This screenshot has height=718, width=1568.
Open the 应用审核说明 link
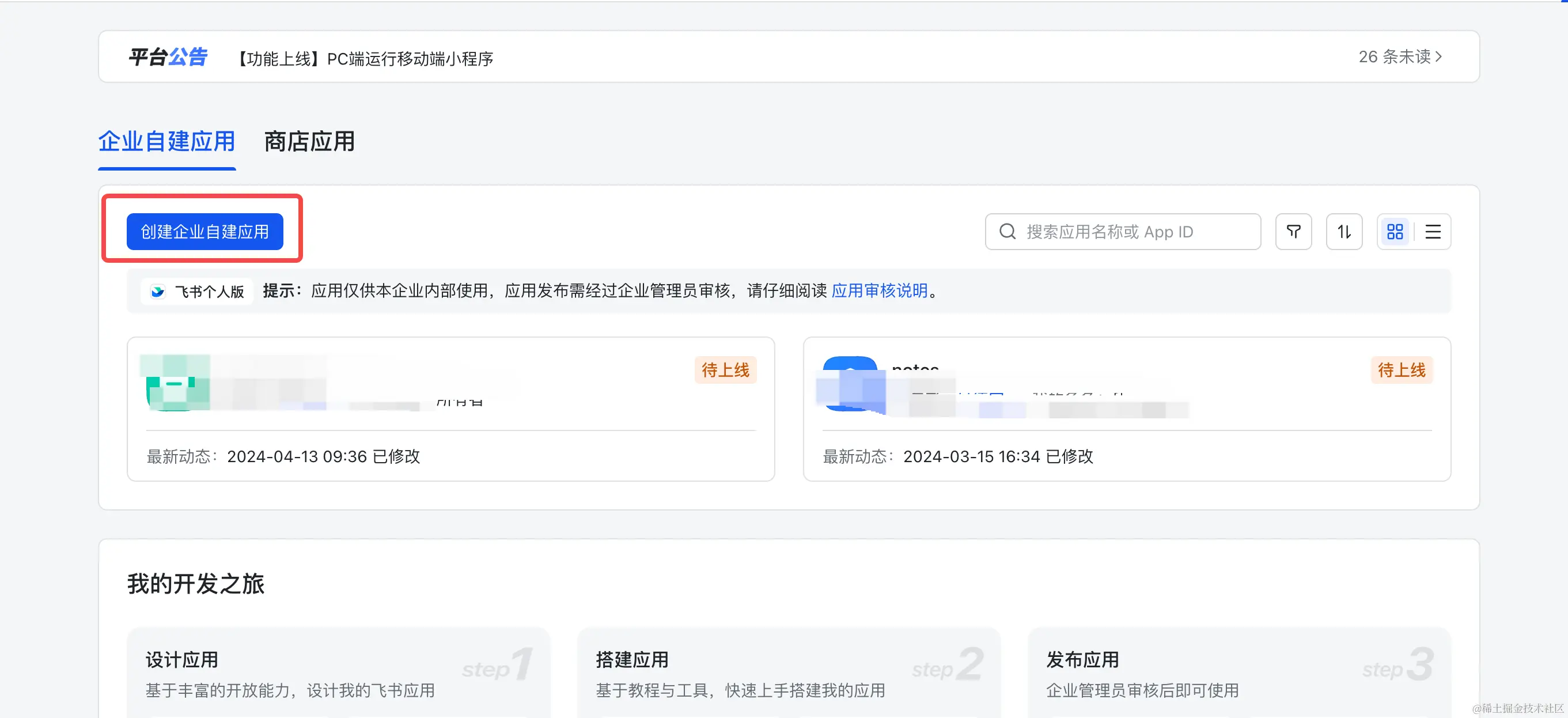pos(879,290)
